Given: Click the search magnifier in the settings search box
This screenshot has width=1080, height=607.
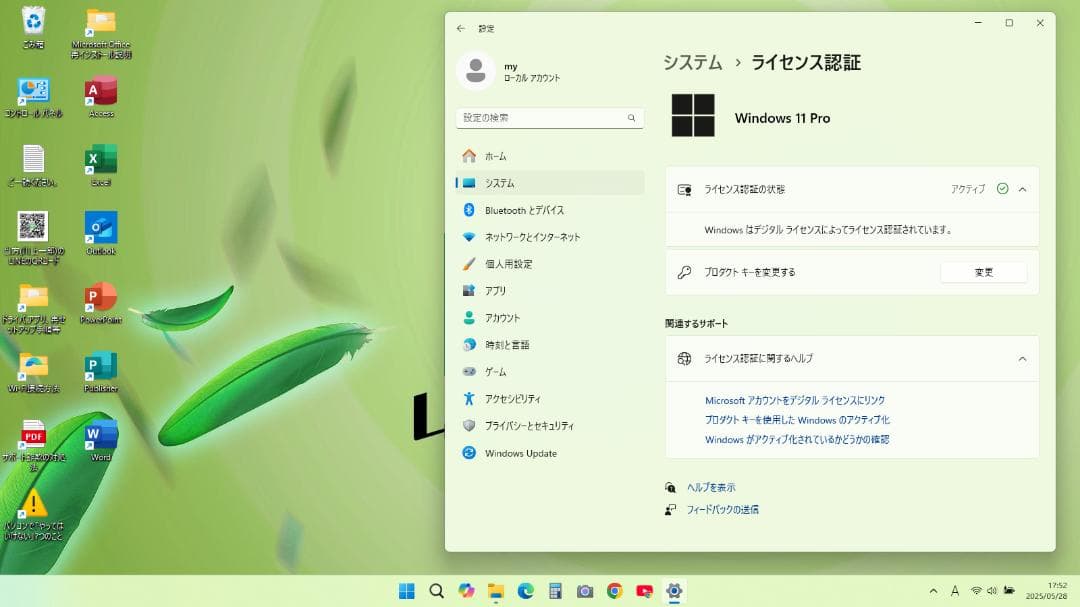Looking at the screenshot, I should click(632, 118).
